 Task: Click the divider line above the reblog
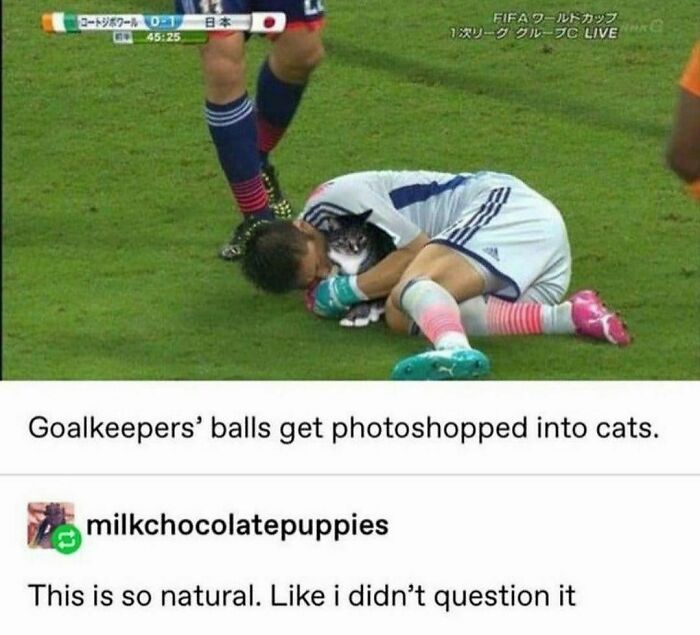coord(350,475)
